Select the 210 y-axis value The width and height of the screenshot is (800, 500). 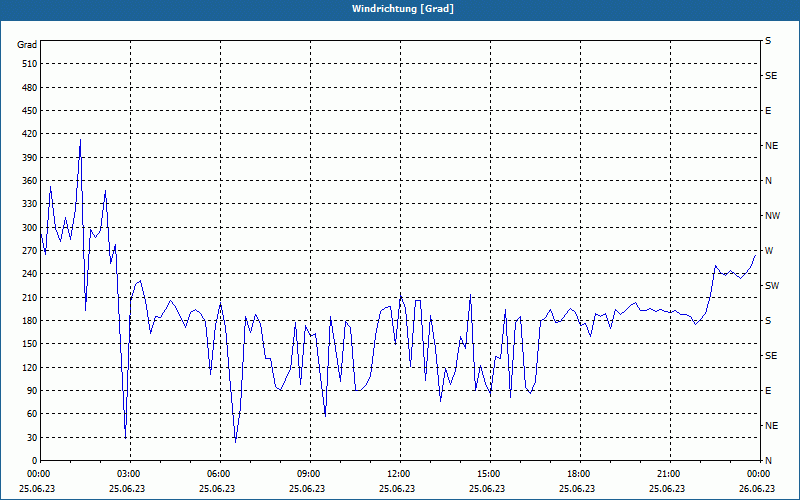pyautogui.click(x=30, y=297)
